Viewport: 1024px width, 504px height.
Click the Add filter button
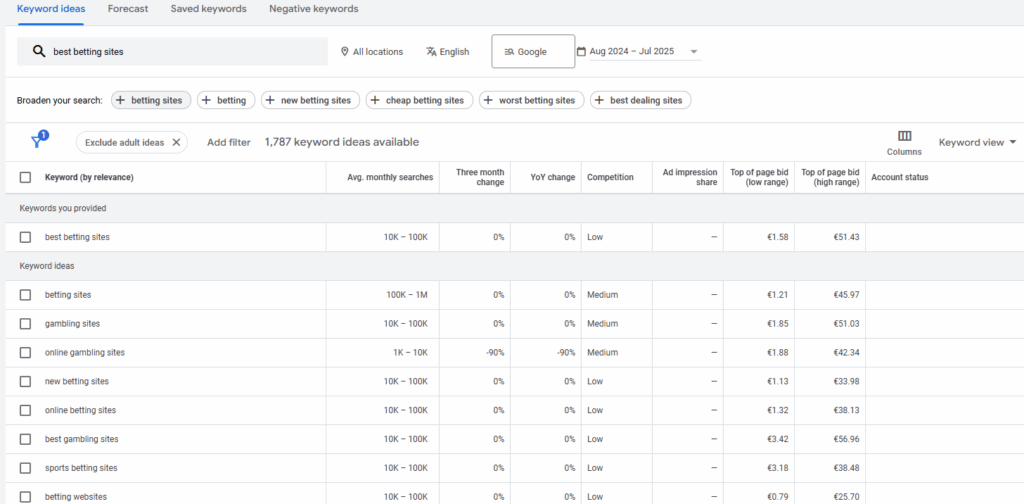point(228,142)
